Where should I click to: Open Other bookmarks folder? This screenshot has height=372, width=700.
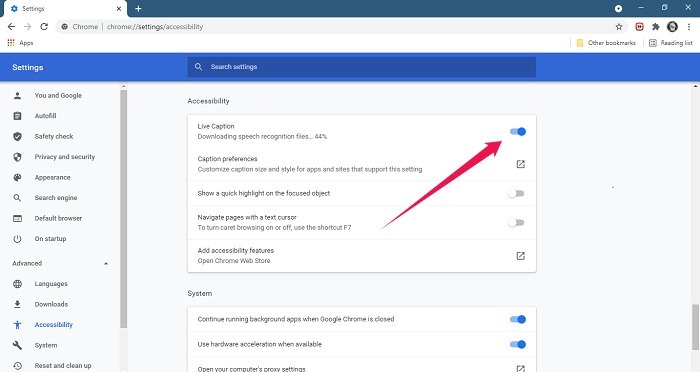(x=606, y=43)
